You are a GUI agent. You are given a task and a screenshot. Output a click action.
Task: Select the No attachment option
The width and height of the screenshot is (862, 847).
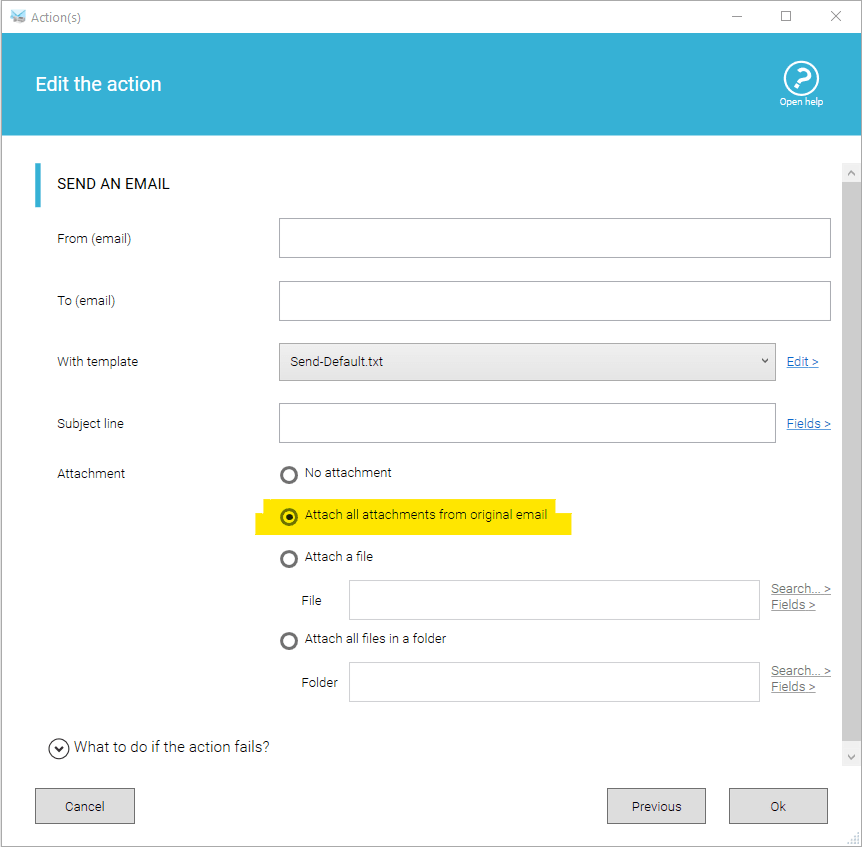289,474
